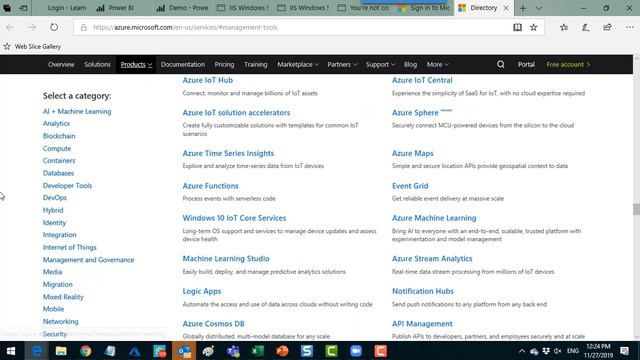The height and width of the screenshot is (360, 640).
Task: Open the Web Slice Gallery favorite
Action: click(33, 47)
